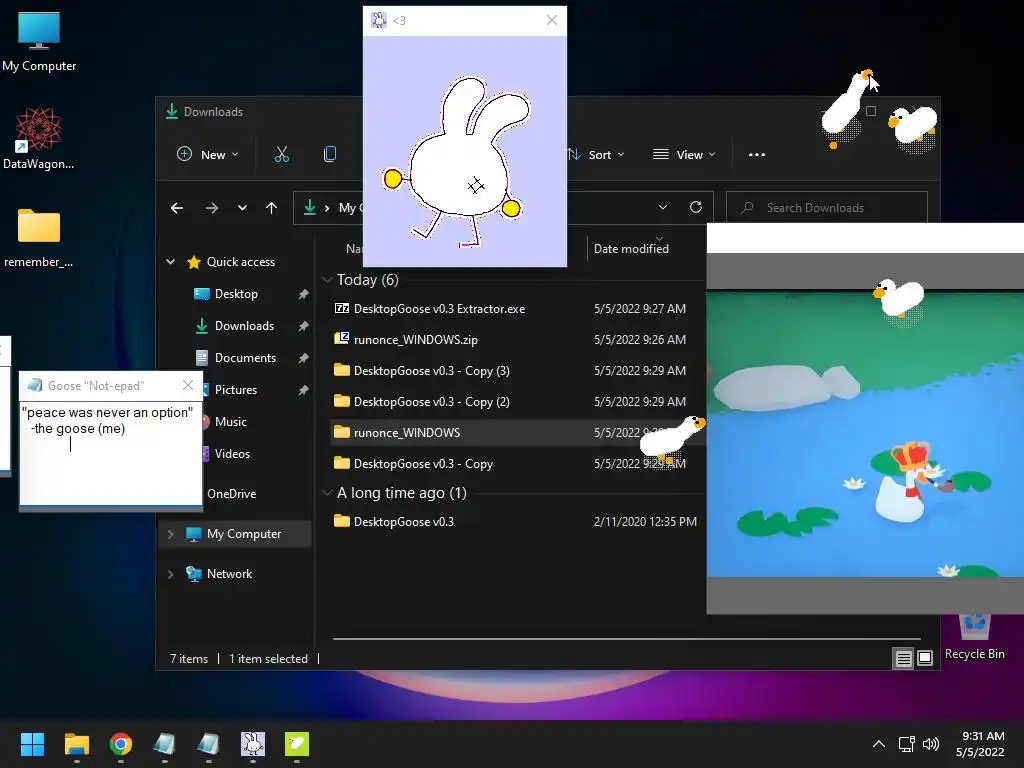Show hidden system tray icons
Image resolution: width=1024 pixels, height=768 pixels.
879,744
